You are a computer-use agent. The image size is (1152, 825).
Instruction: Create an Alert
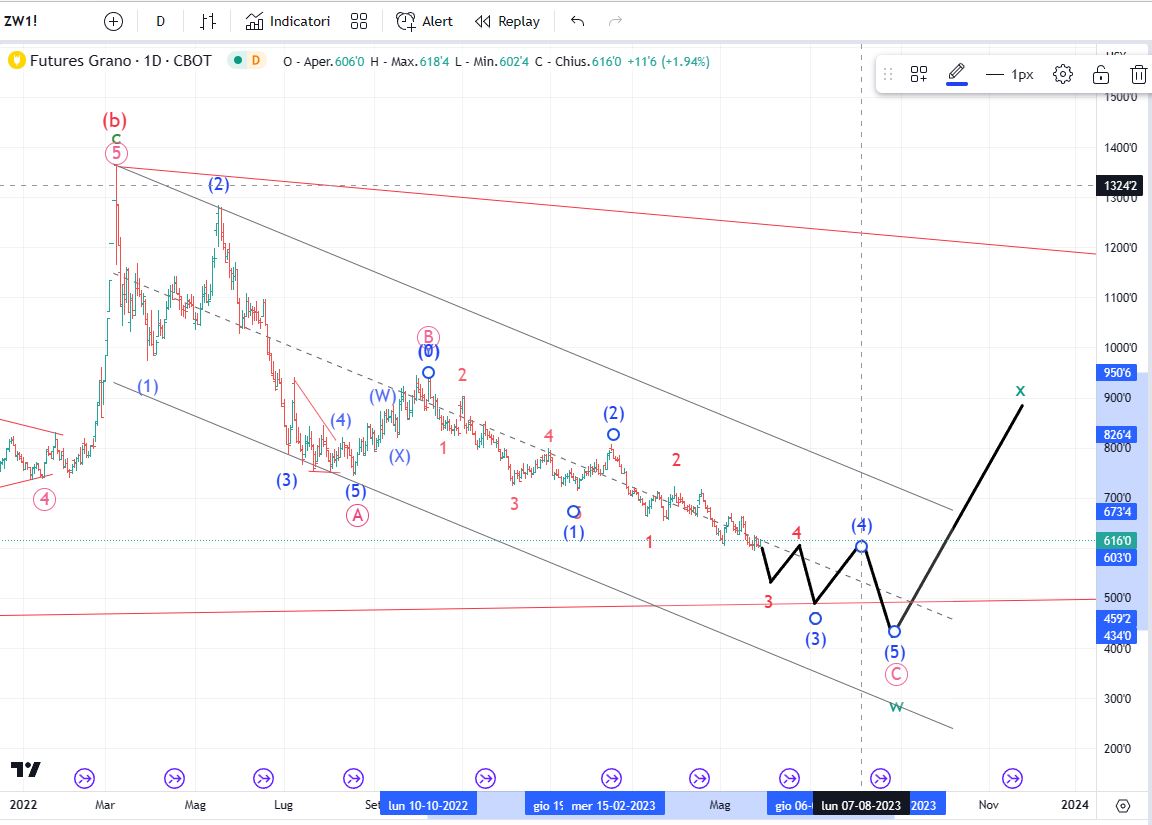pyautogui.click(x=424, y=21)
